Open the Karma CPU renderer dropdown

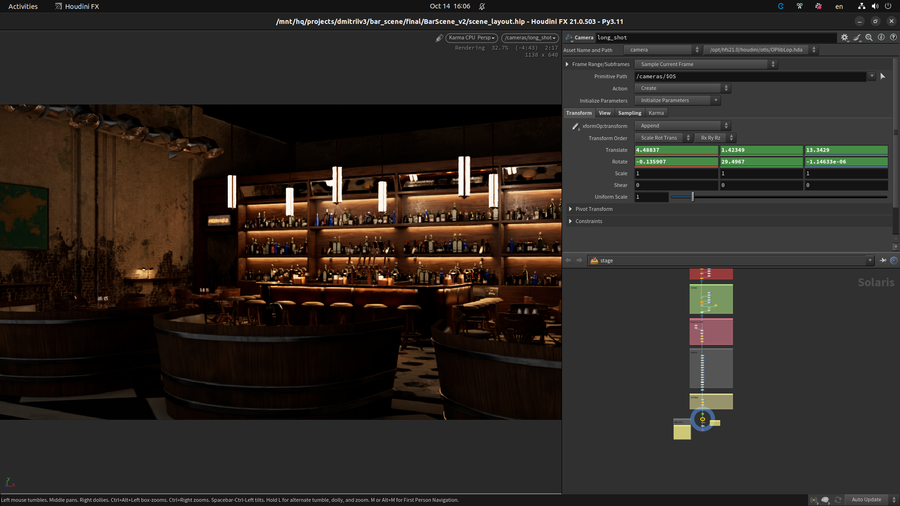pyautogui.click(x=472, y=38)
